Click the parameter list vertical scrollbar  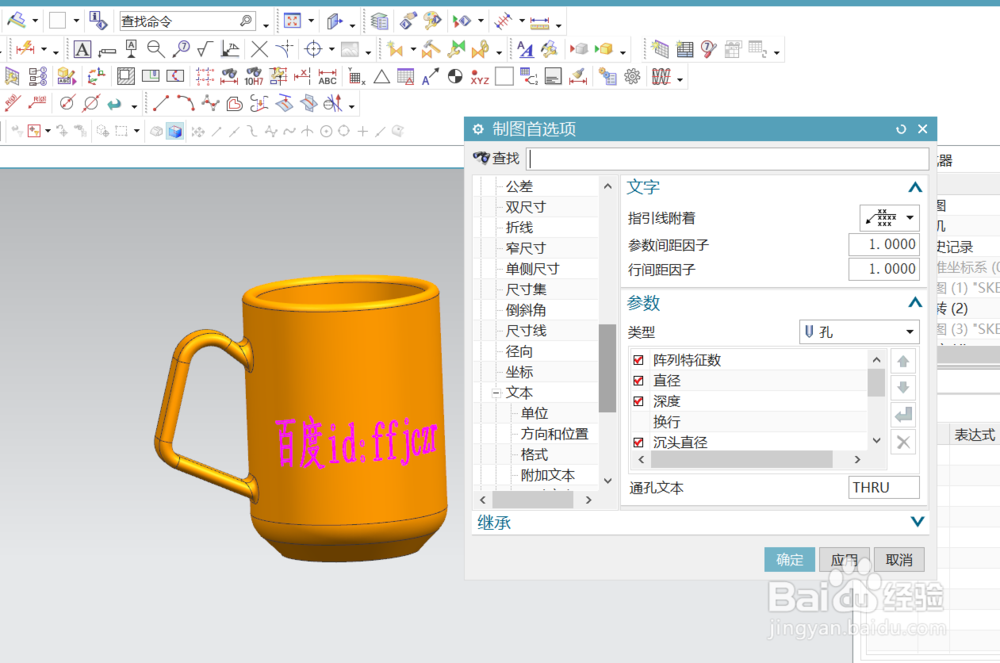[876, 382]
